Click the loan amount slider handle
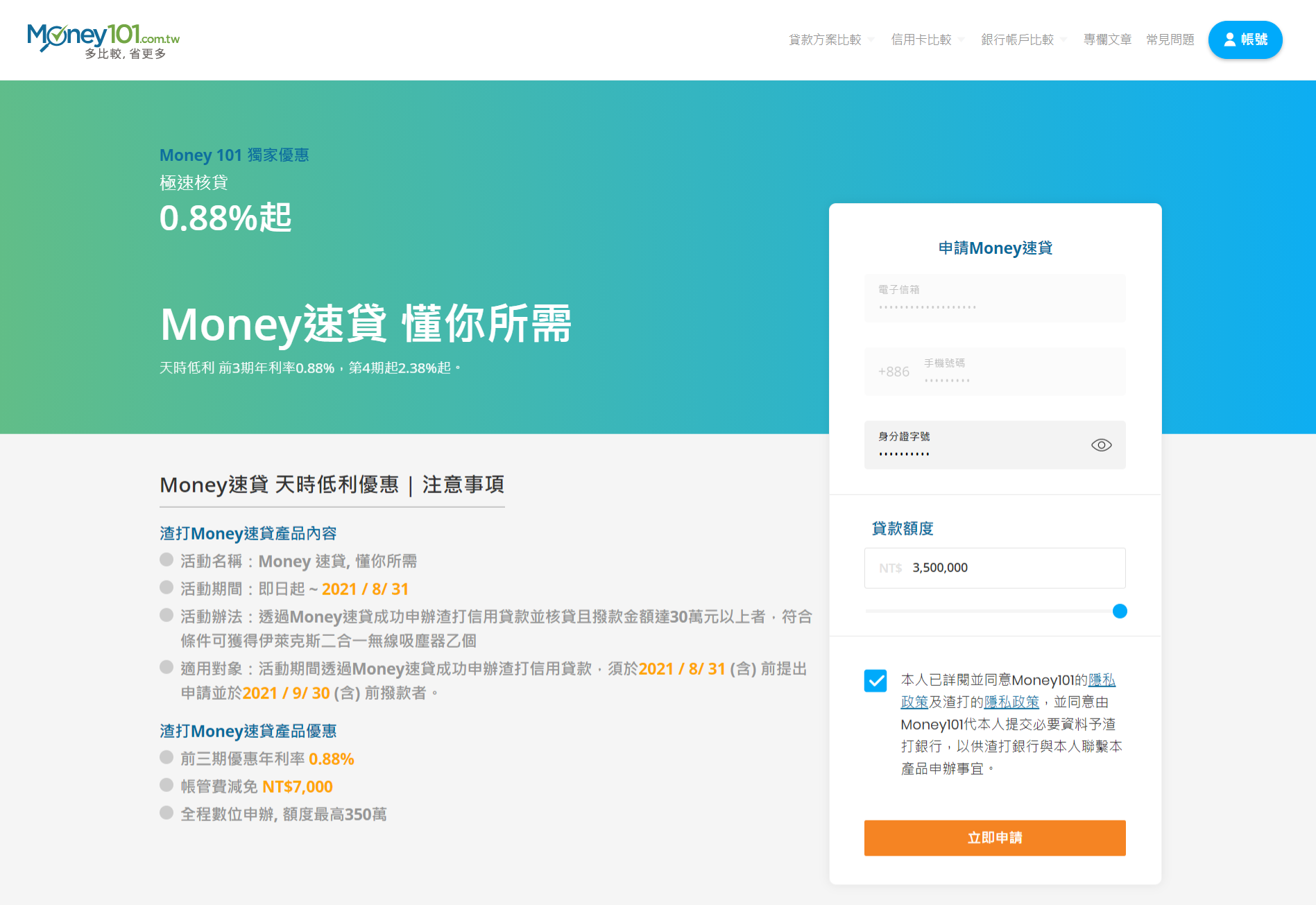1316x905 pixels. pyautogui.click(x=1120, y=611)
